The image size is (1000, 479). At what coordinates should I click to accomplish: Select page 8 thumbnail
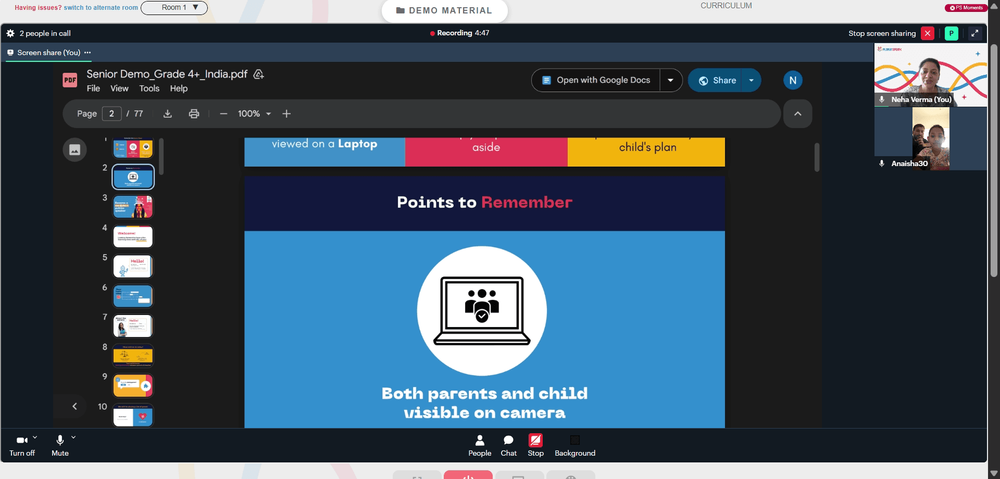[x=133, y=355]
